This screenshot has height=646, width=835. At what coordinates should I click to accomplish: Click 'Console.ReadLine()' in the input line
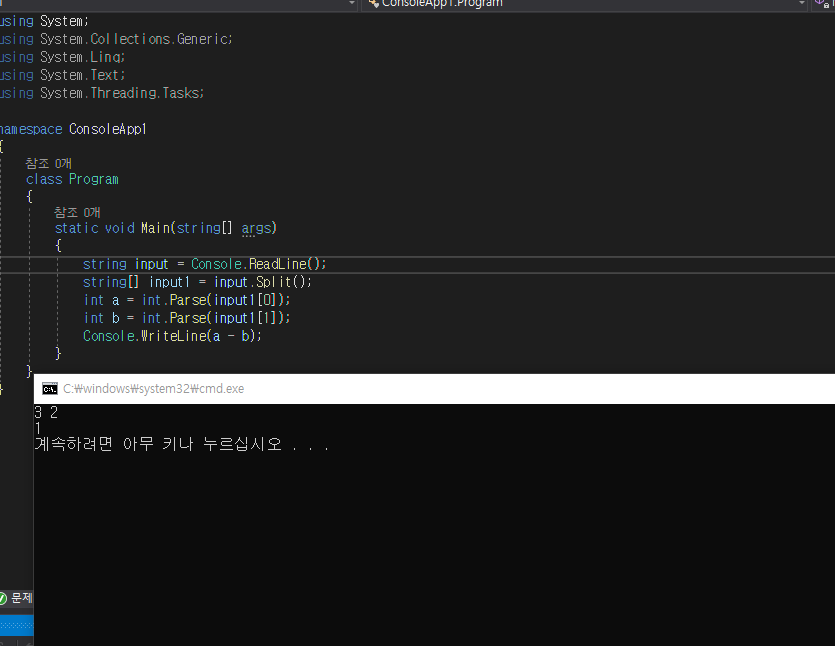[x=256, y=264]
